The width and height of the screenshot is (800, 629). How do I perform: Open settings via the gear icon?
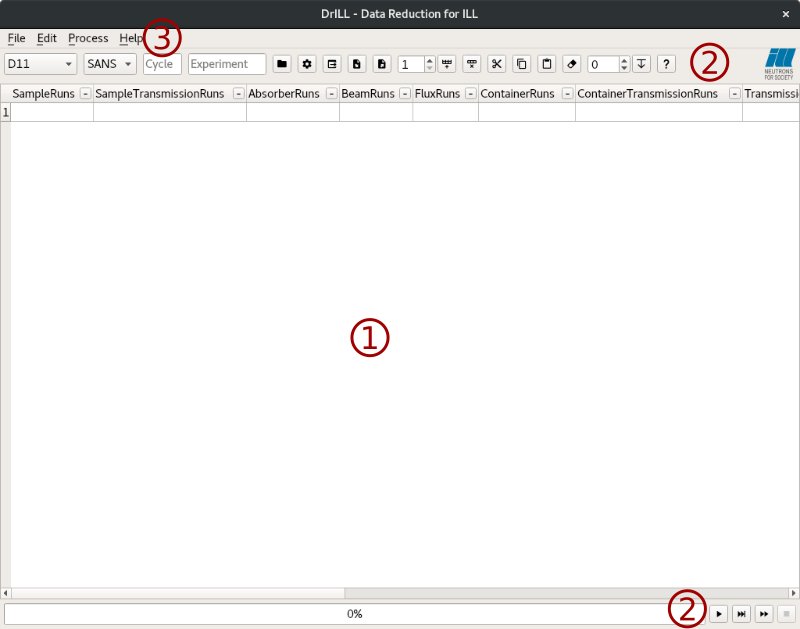(x=307, y=64)
